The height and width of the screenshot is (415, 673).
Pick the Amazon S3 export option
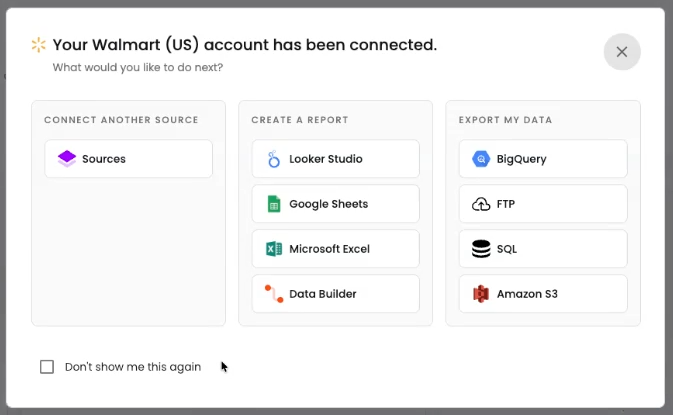click(x=543, y=294)
